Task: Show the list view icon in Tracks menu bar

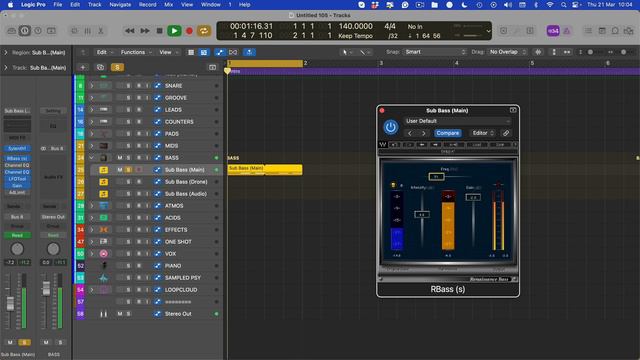Action: pyautogui.click(x=191, y=52)
